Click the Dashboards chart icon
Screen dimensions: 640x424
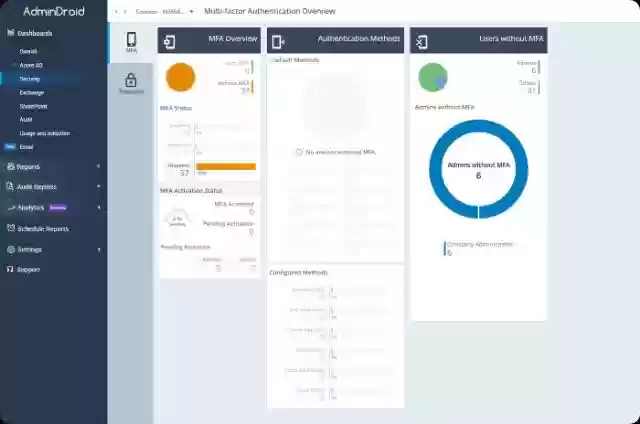click(x=11, y=33)
